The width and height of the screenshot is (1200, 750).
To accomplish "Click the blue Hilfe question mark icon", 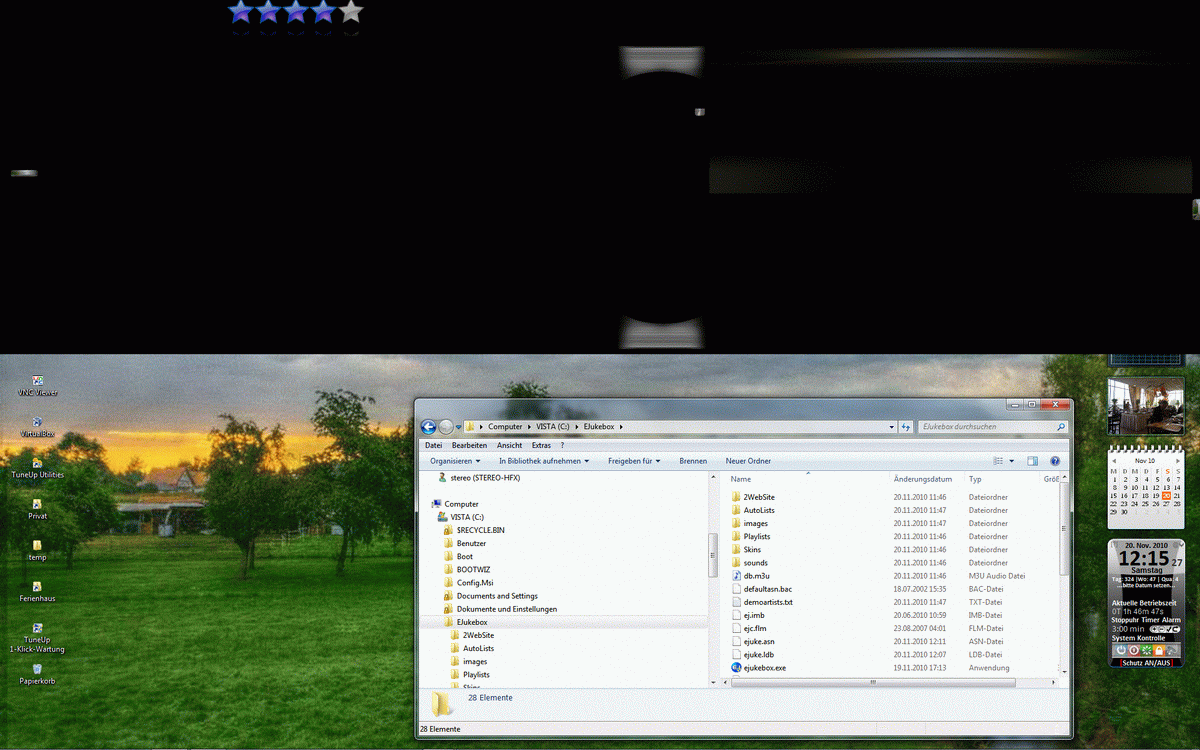I will (x=1055, y=461).
